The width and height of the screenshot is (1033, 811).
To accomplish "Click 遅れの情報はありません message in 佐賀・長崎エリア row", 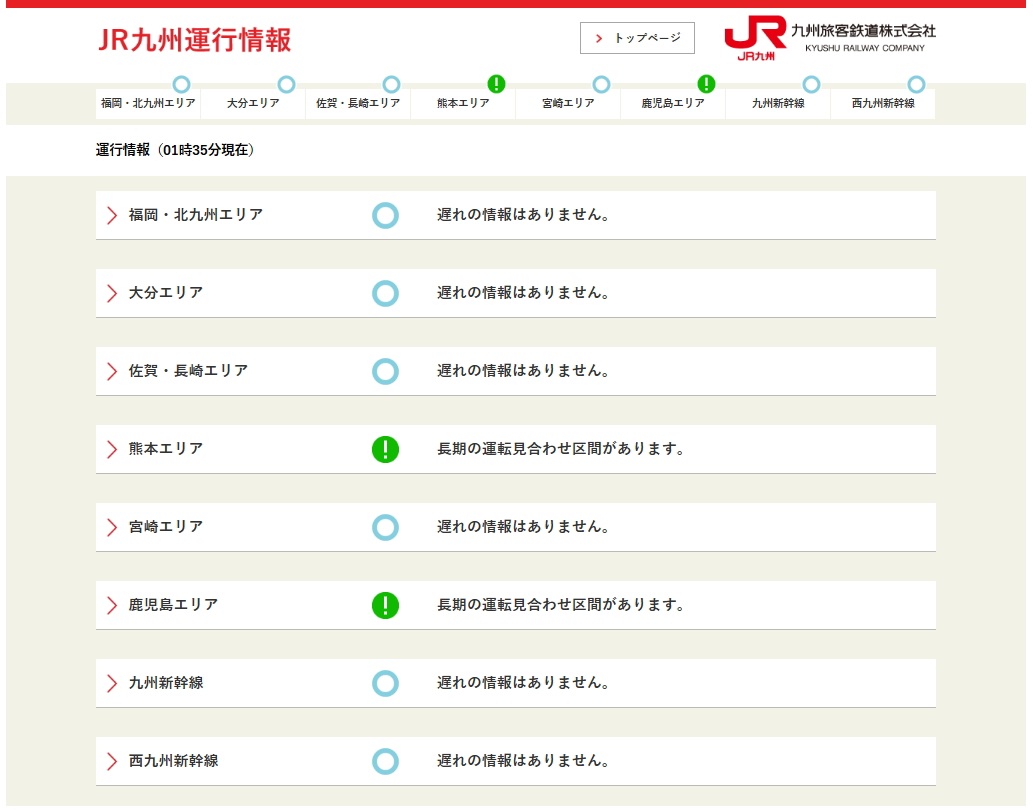I will pyautogui.click(x=523, y=371).
